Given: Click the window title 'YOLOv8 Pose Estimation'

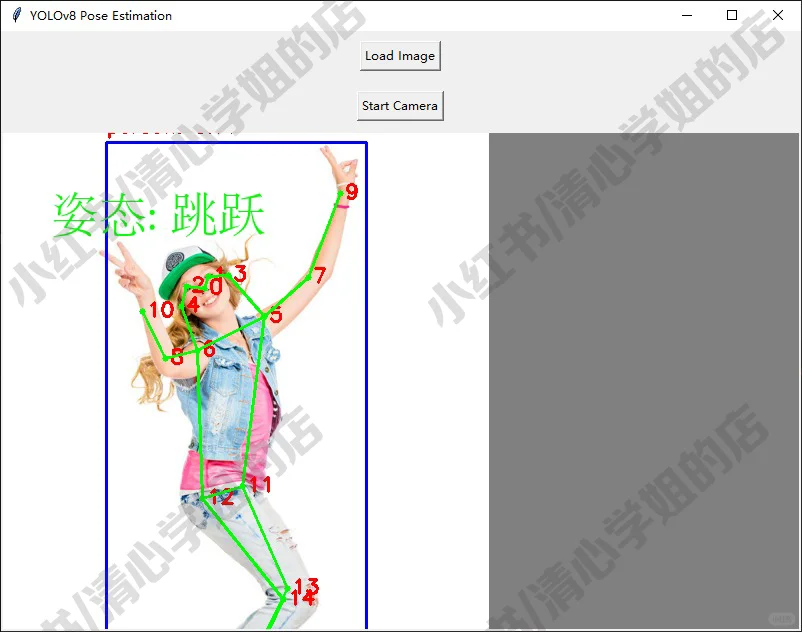Looking at the screenshot, I should pos(101,16).
